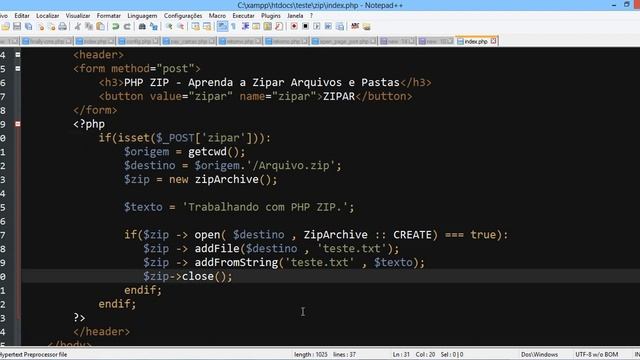
Task: Click the Hypertext Preprocessor file status label
Action: [33, 354]
